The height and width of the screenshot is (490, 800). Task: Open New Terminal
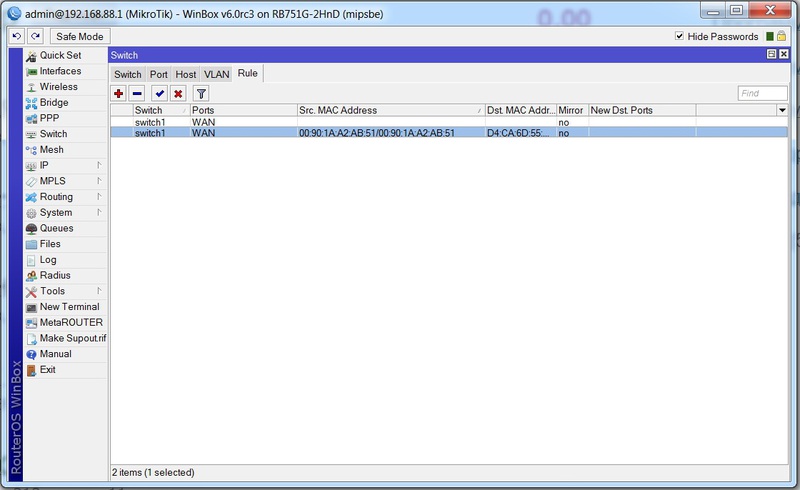pos(65,307)
